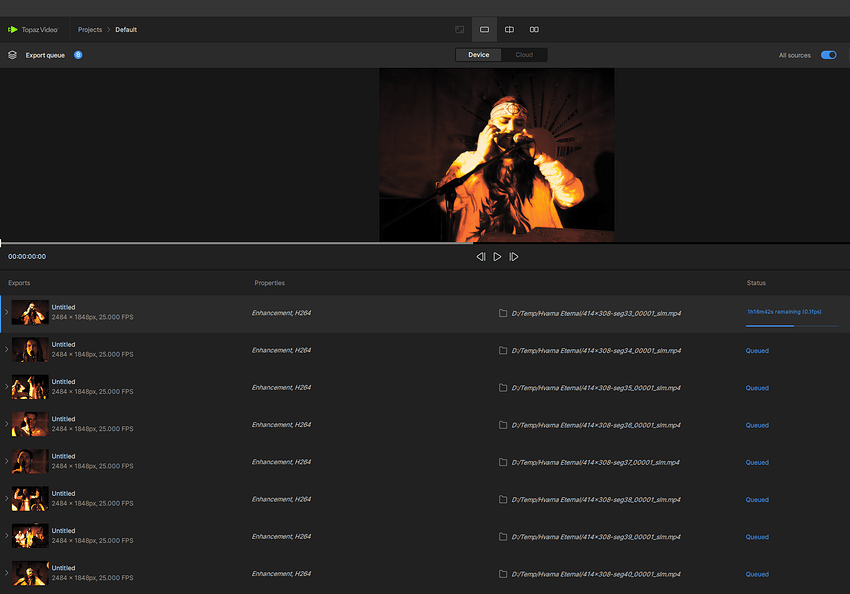This screenshot has height=594, width=850.
Task: Select the single view layout icon
Action: (484, 30)
